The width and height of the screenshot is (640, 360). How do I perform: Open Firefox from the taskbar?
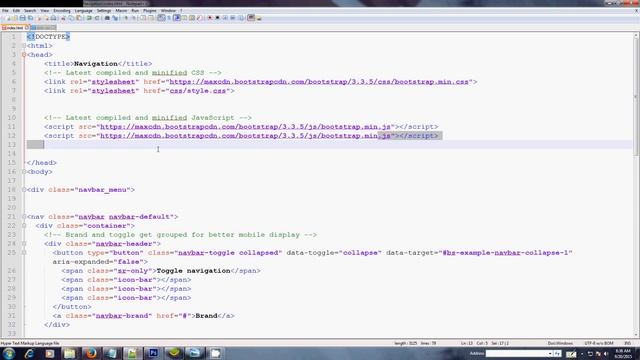[91, 353]
